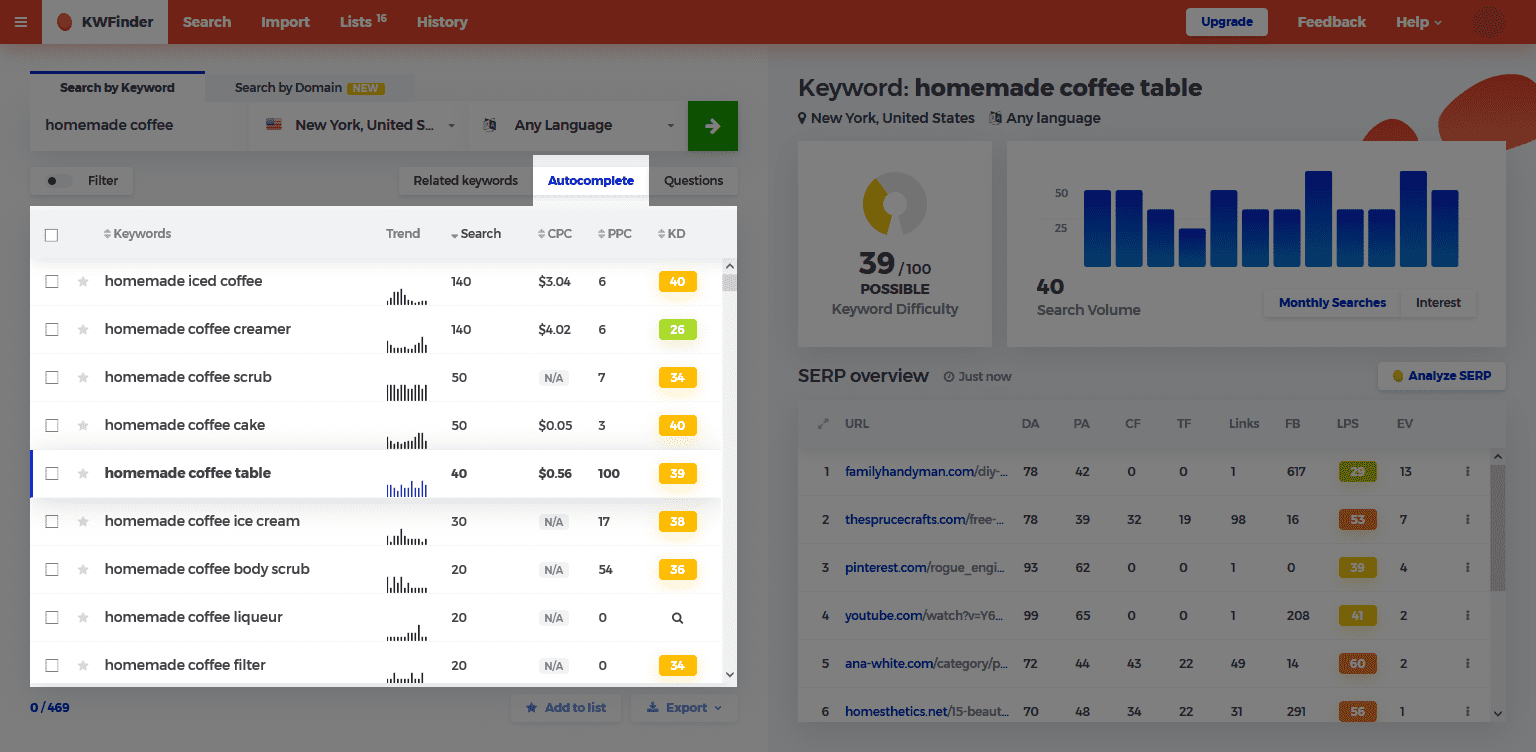
Task: Check the homemade iced coffee row
Action: [52, 282]
